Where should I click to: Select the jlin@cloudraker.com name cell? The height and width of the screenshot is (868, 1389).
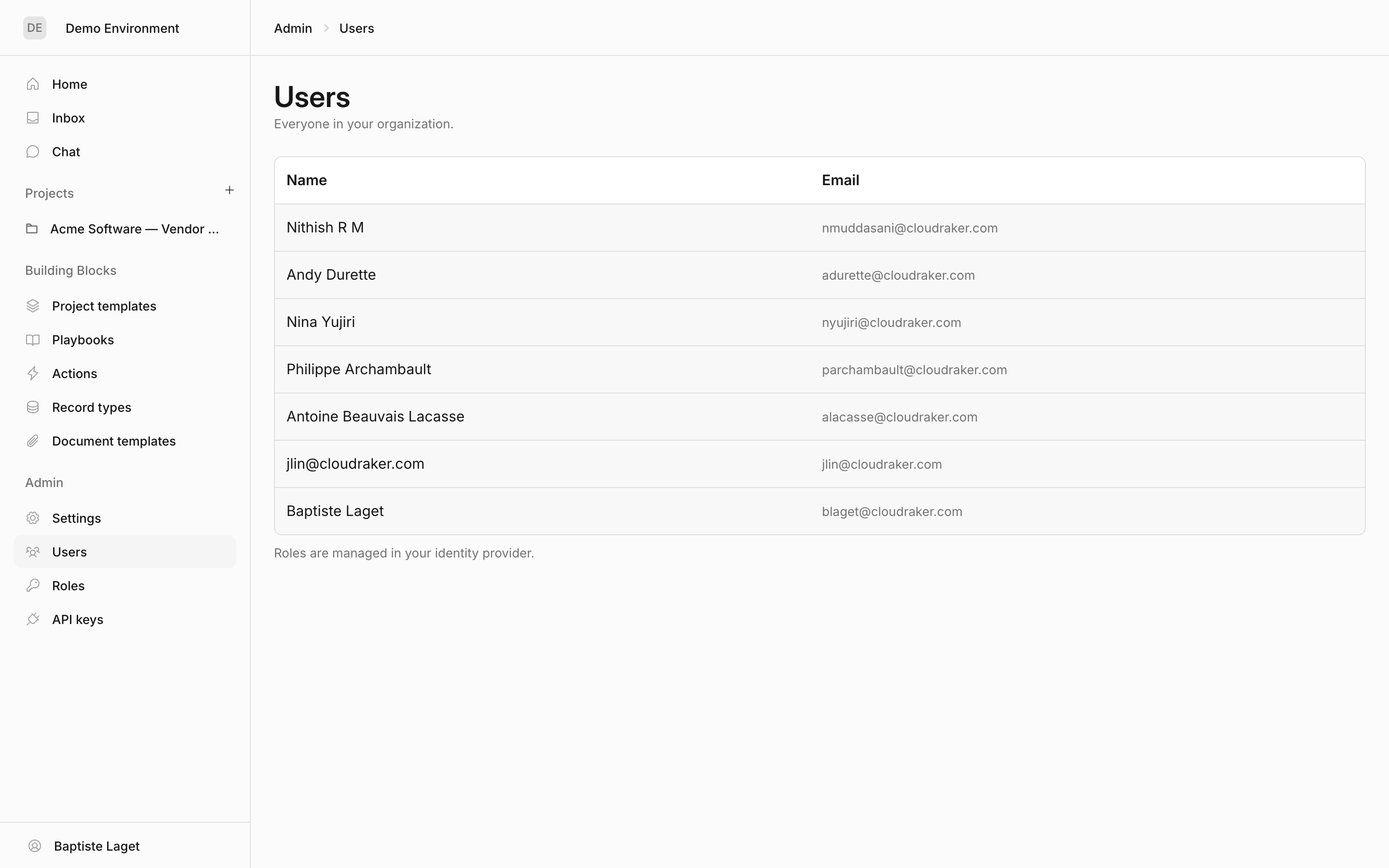pyautogui.click(x=355, y=464)
